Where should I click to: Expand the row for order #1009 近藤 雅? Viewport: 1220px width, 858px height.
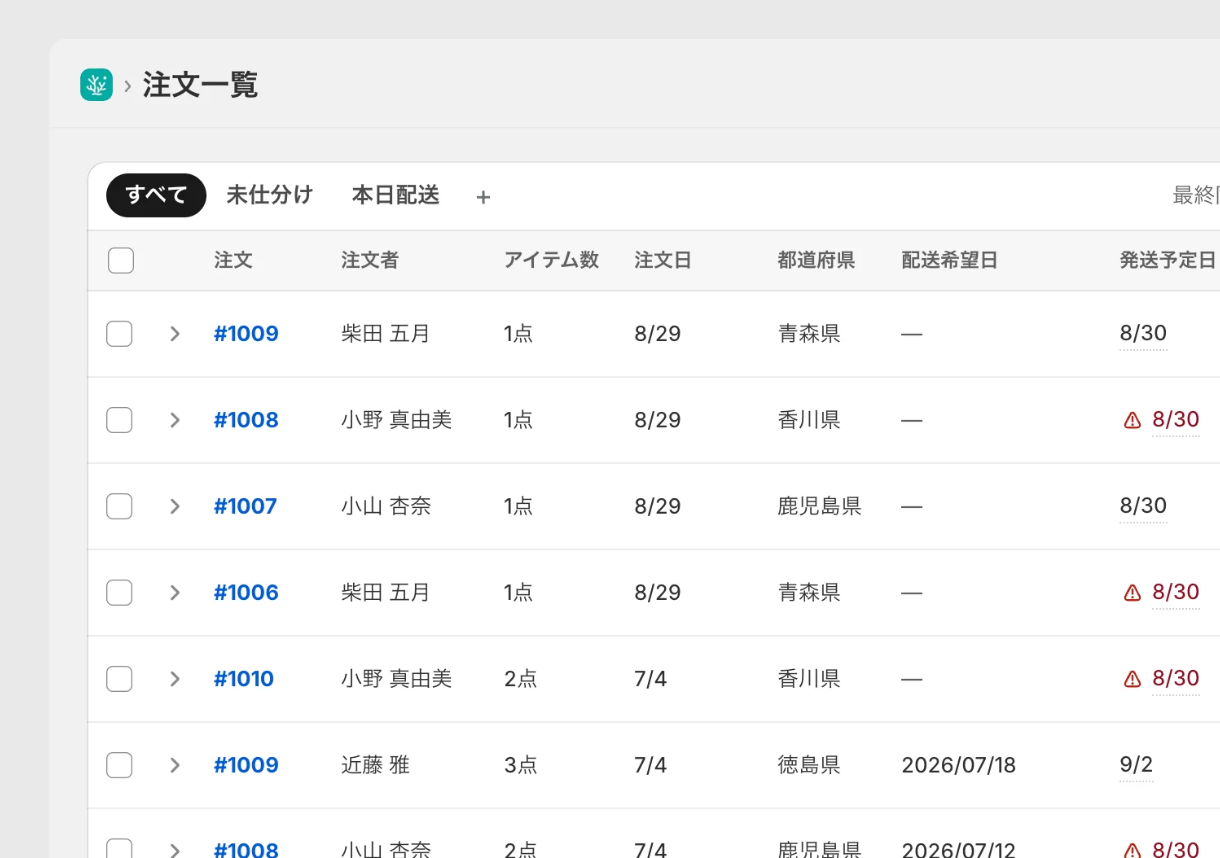175,765
